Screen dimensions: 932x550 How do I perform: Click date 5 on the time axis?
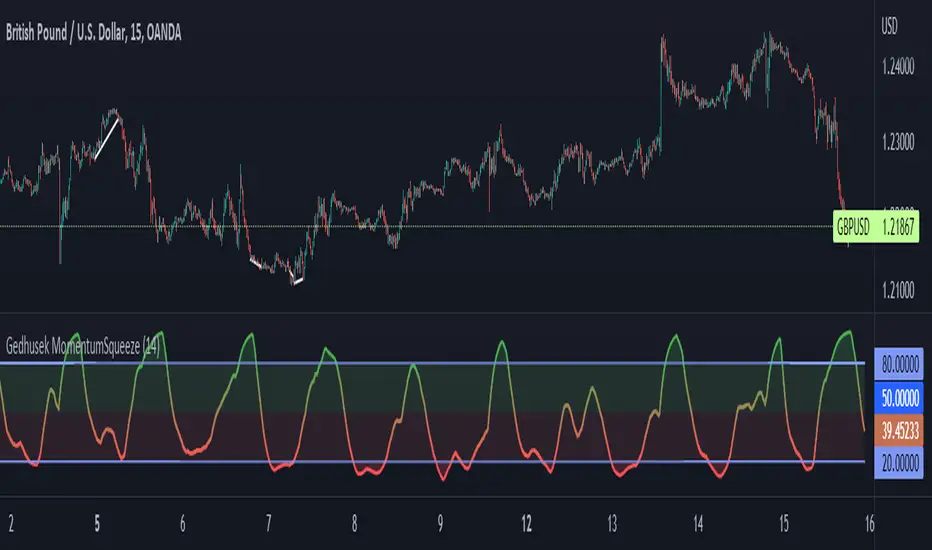[x=97, y=522]
